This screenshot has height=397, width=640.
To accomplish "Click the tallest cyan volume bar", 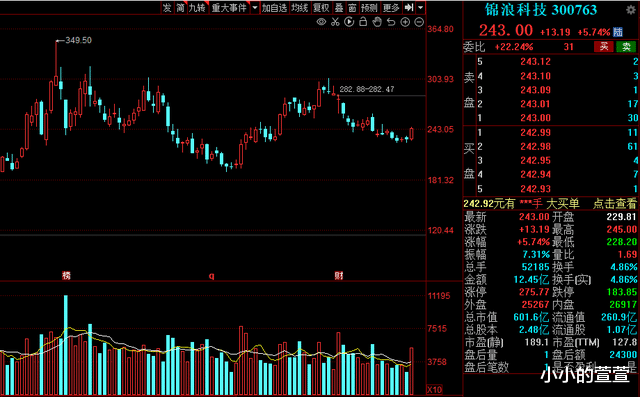I will (x=66, y=345).
